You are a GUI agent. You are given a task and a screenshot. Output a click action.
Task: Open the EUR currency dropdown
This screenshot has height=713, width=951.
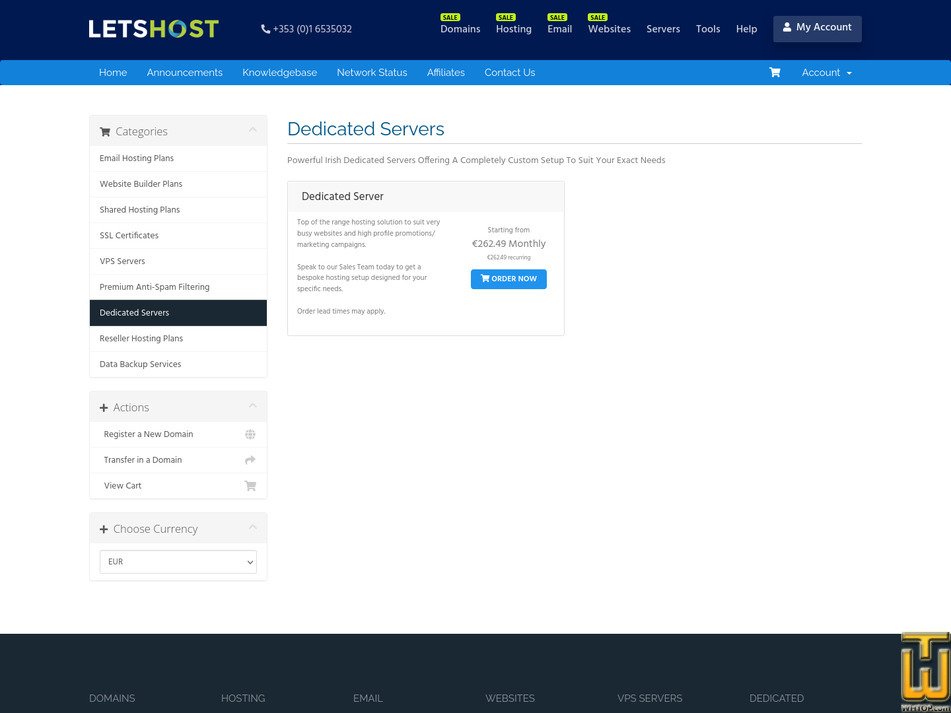click(178, 562)
